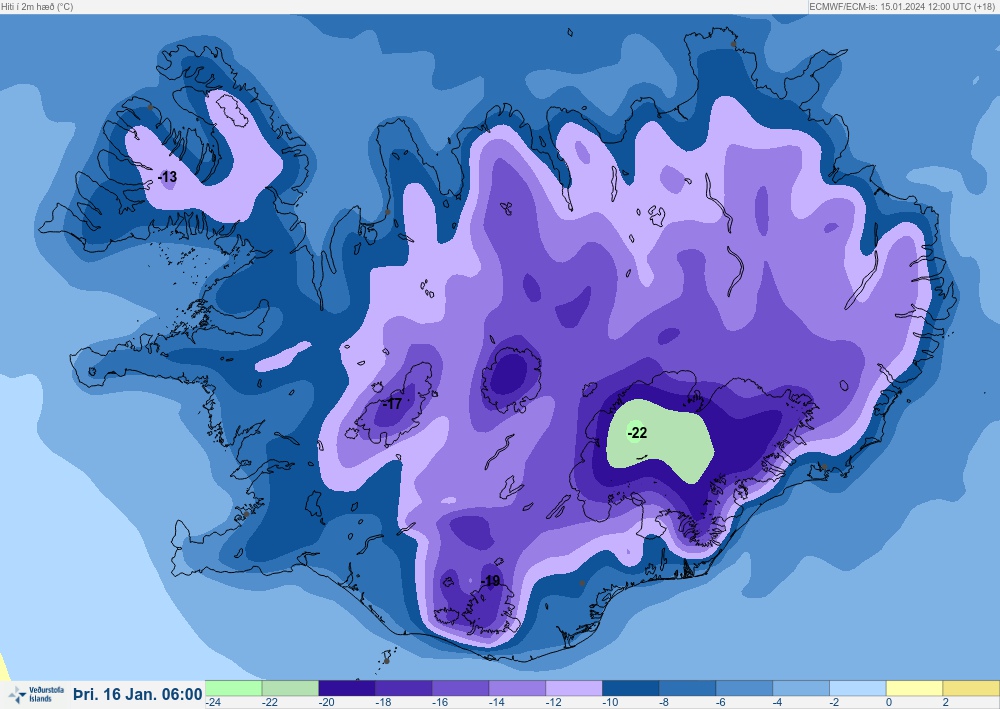Select the -18 to -16 purple legend swatch
Screen dimensions: 1000x709
tap(403, 688)
